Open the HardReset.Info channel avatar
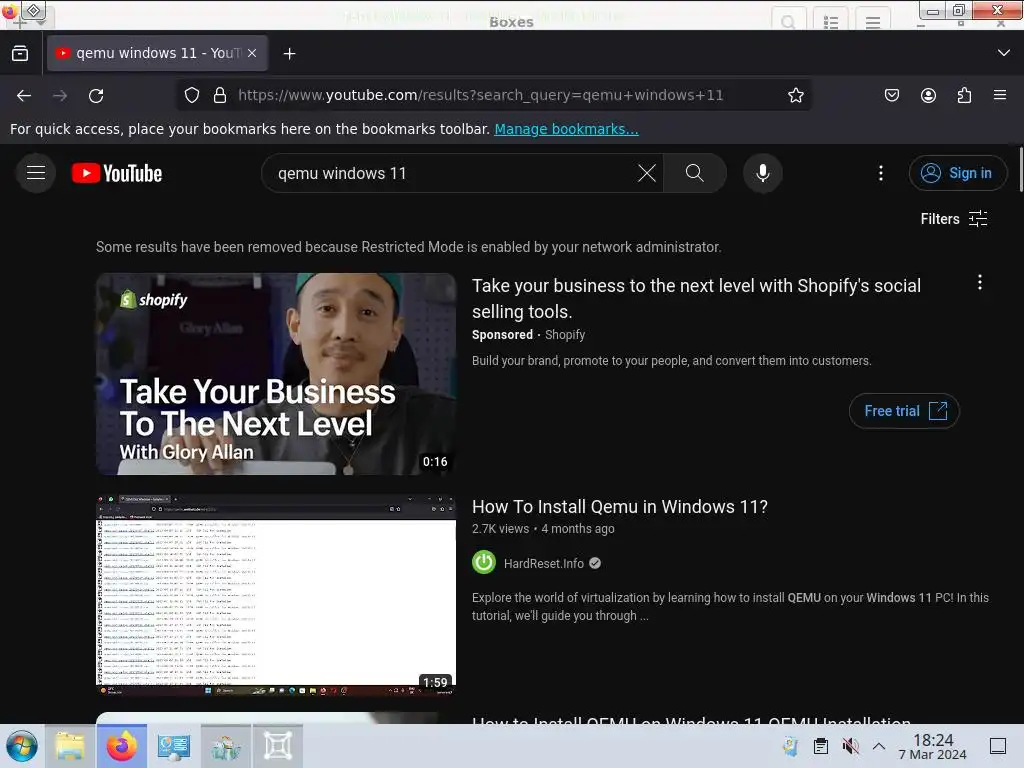This screenshot has height=768, width=1024. [484, 563]
